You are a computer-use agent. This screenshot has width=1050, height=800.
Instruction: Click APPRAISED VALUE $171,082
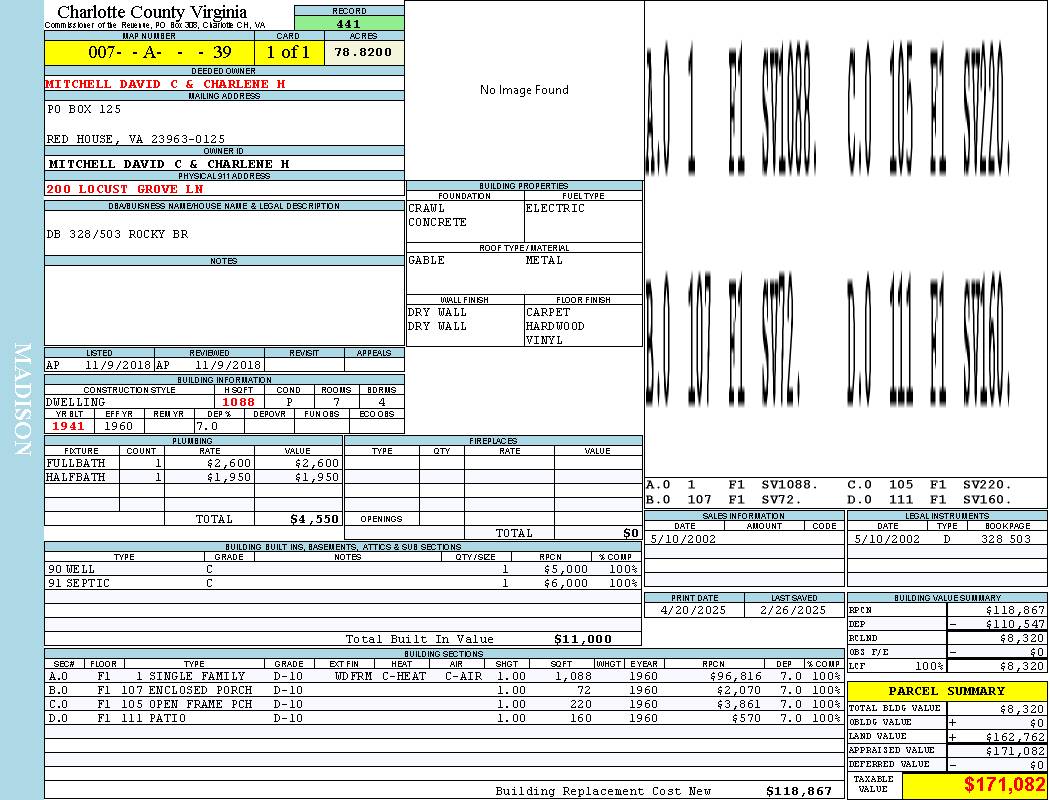pos(1015,751)
